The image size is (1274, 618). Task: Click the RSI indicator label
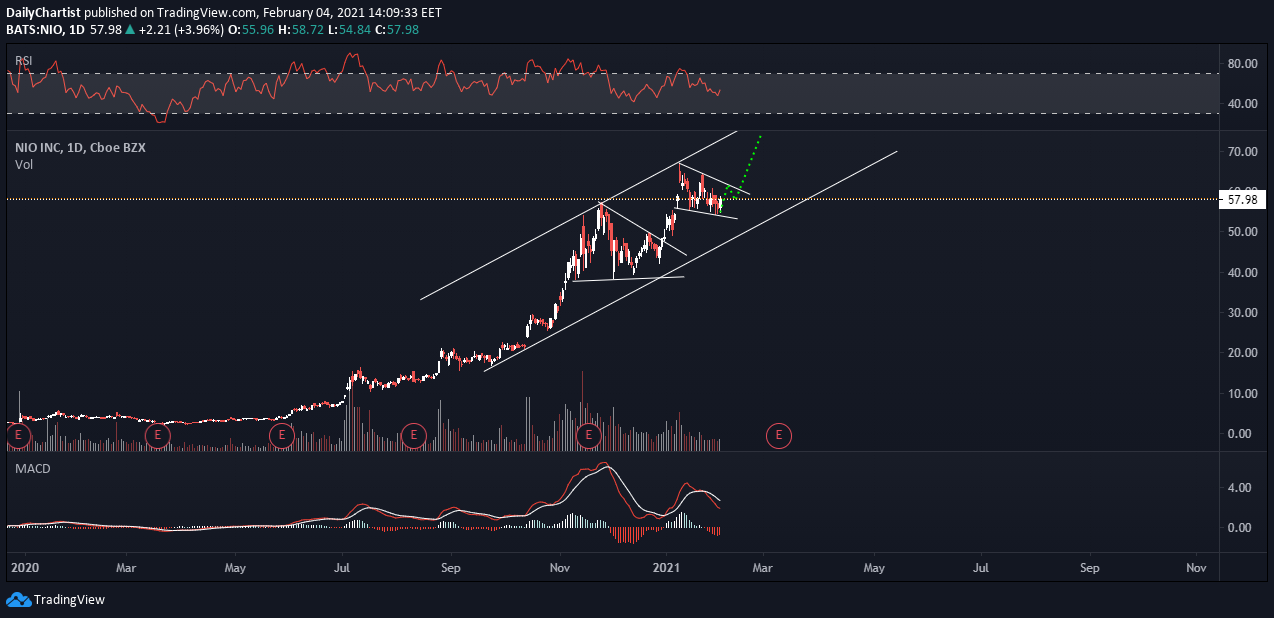(22, 61)
